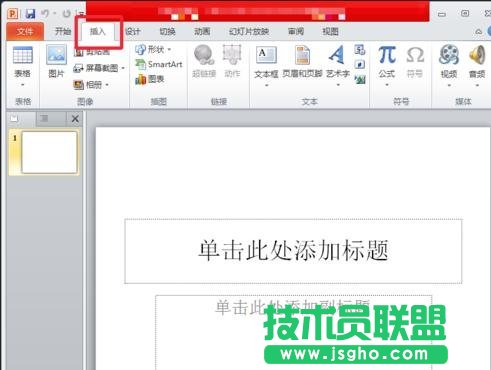Screen dimensions: 491x370
Task: Click the 符号 symbol icon
Action: coord(415,62)
